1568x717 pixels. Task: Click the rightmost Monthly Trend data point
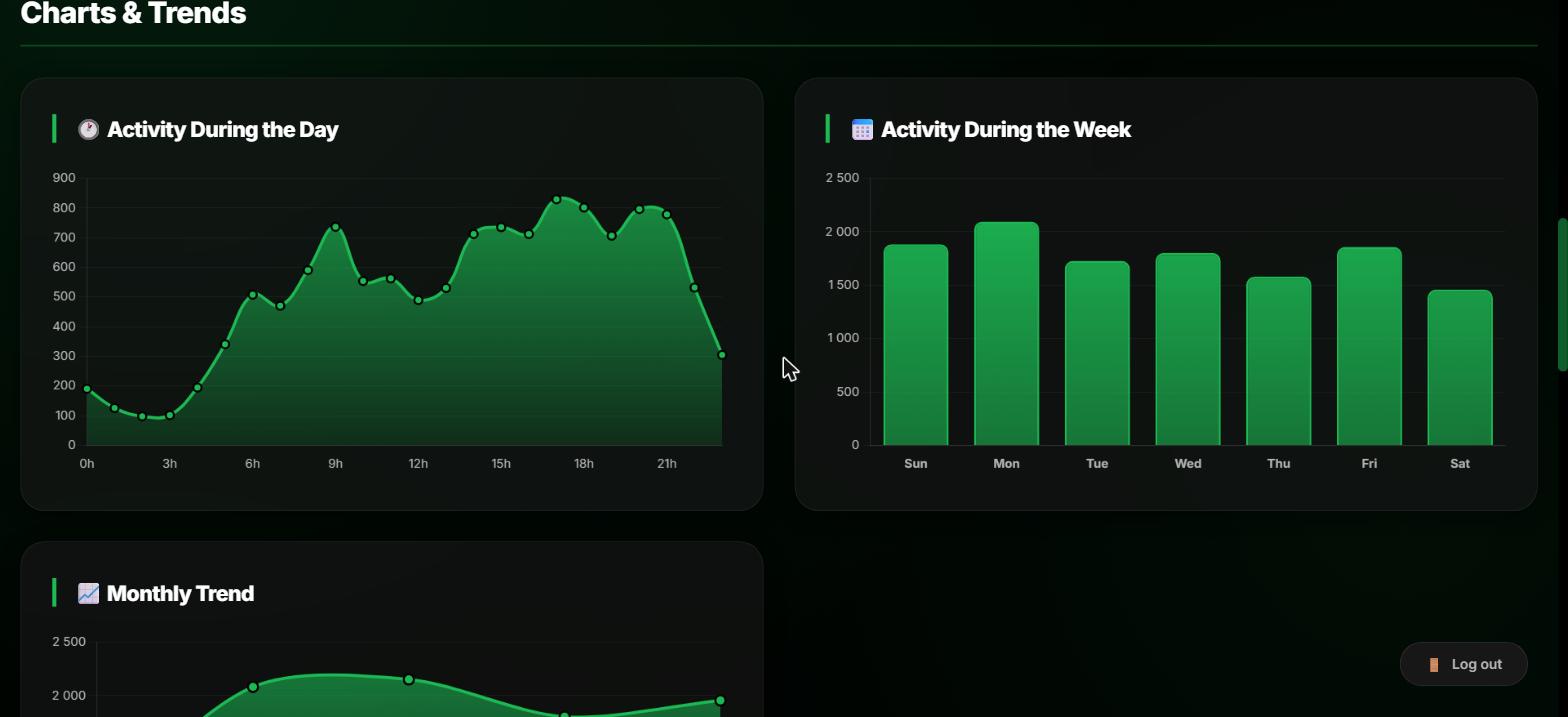click(x=720, y=701)
